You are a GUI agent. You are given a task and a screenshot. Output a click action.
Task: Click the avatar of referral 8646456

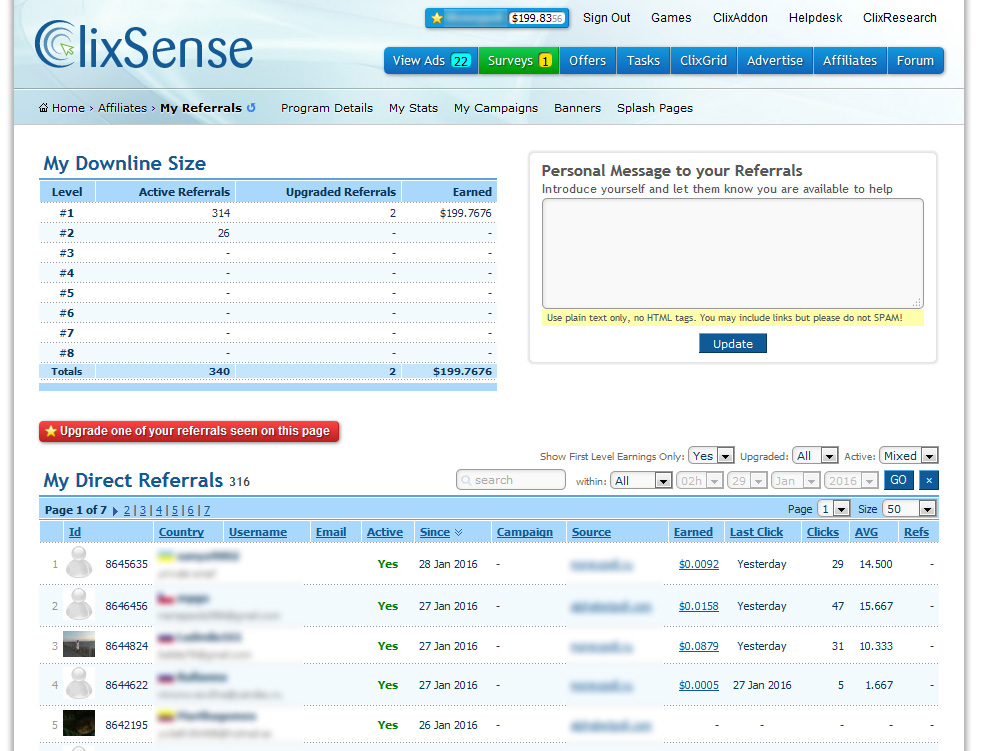click(79, 604)
